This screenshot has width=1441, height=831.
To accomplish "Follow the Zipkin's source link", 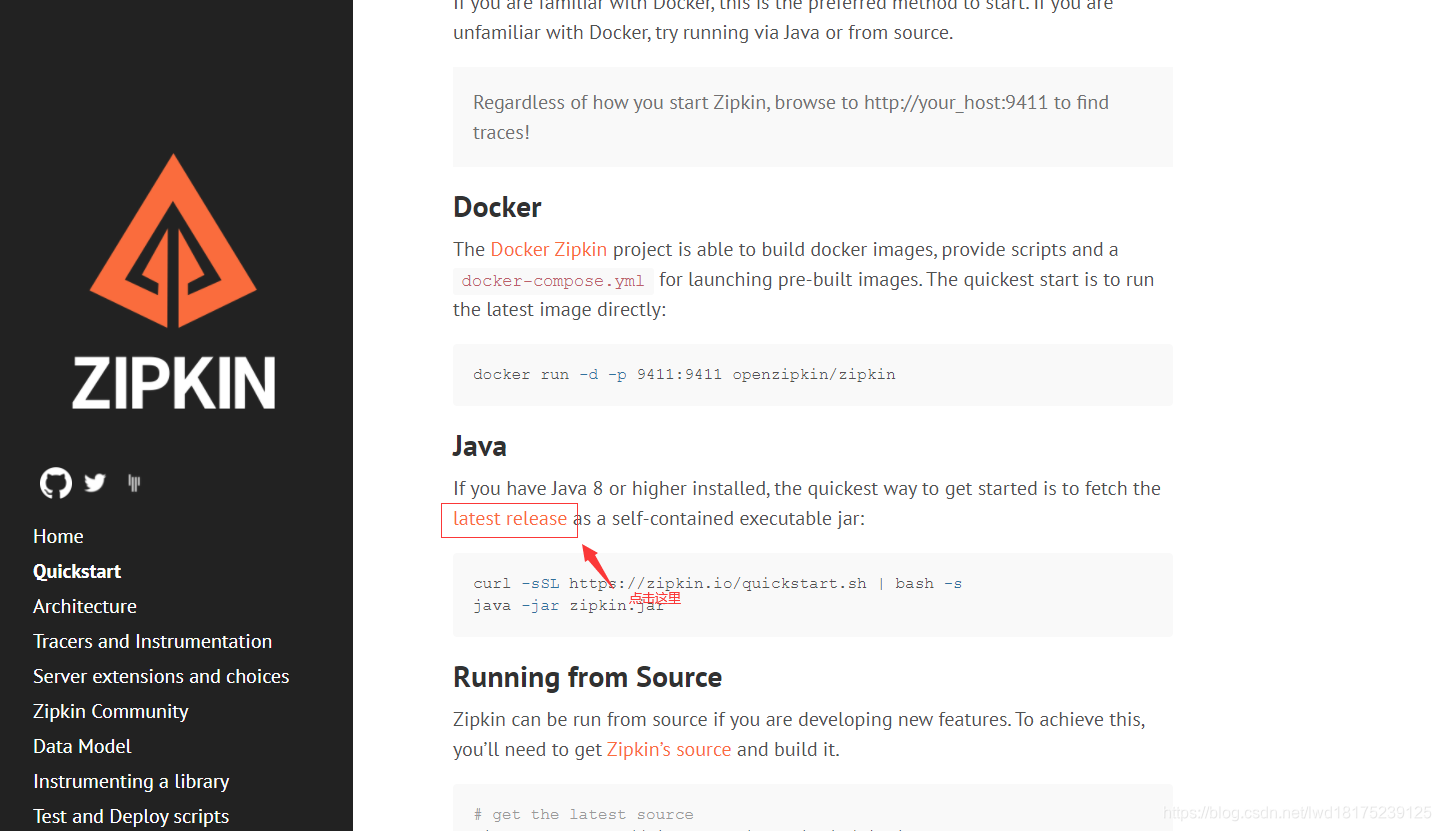I will [669, 749].
